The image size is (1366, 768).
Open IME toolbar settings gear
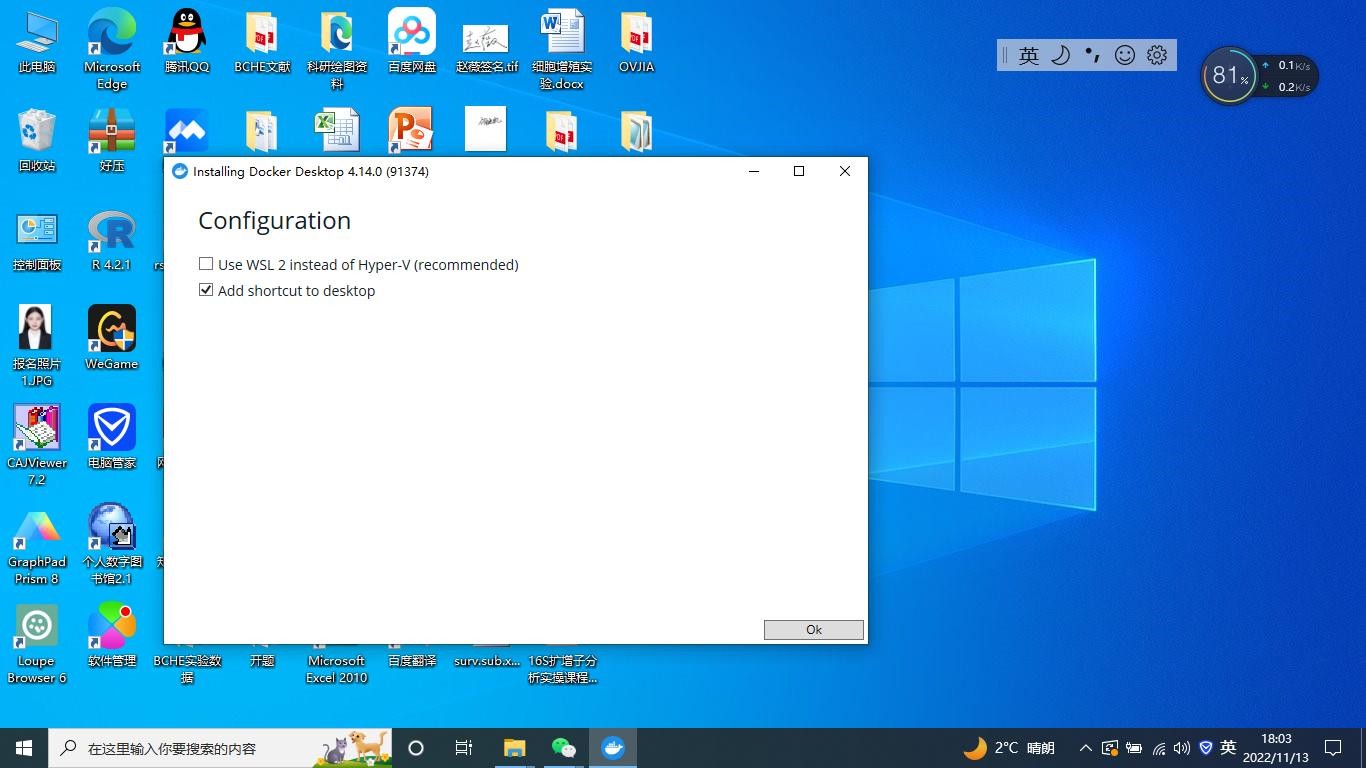tap(1157, 56)
